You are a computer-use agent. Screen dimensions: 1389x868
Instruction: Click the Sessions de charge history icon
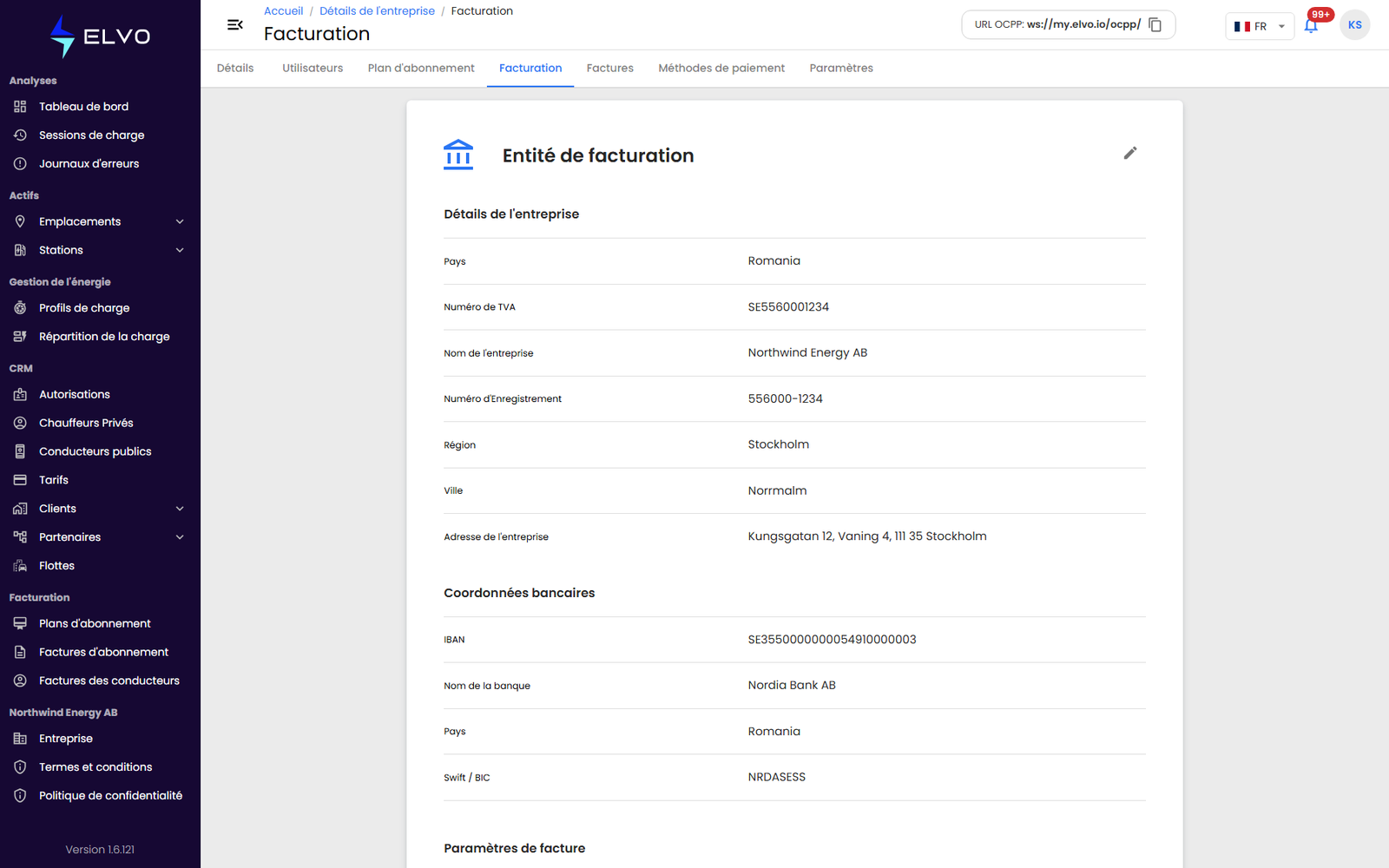[x=20, y=135]
